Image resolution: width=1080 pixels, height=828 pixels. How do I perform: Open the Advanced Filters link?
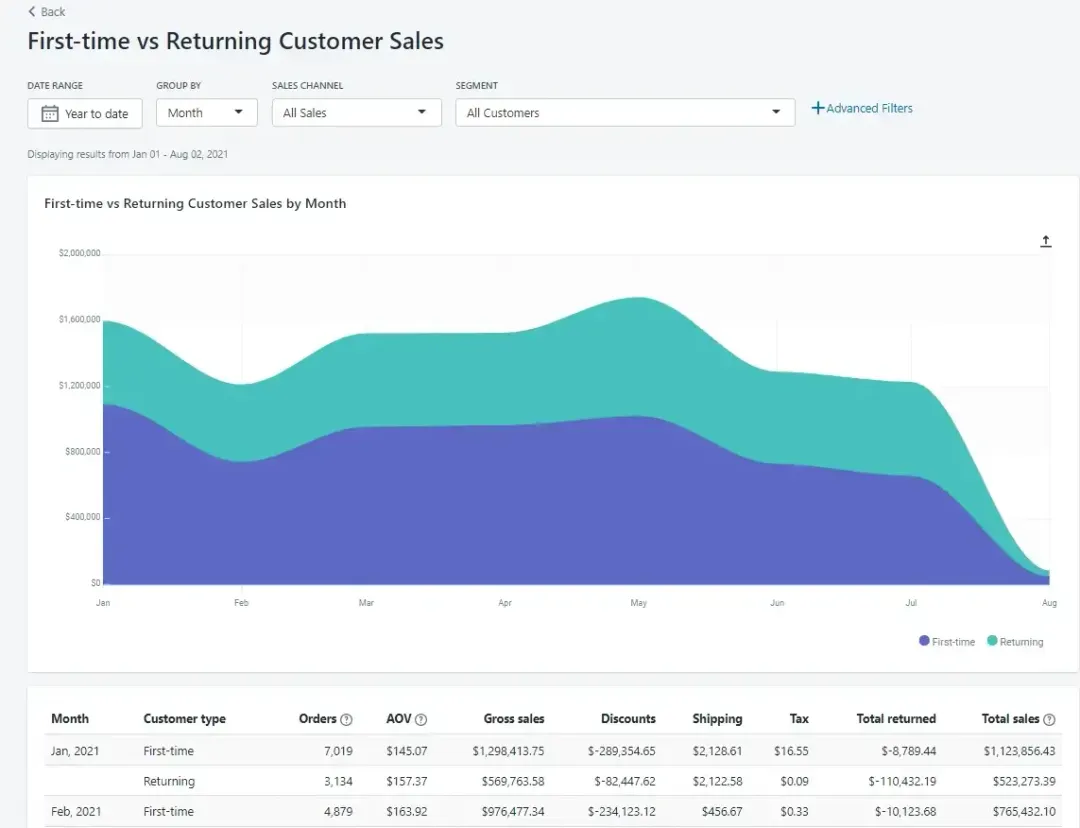coord(869,108)
